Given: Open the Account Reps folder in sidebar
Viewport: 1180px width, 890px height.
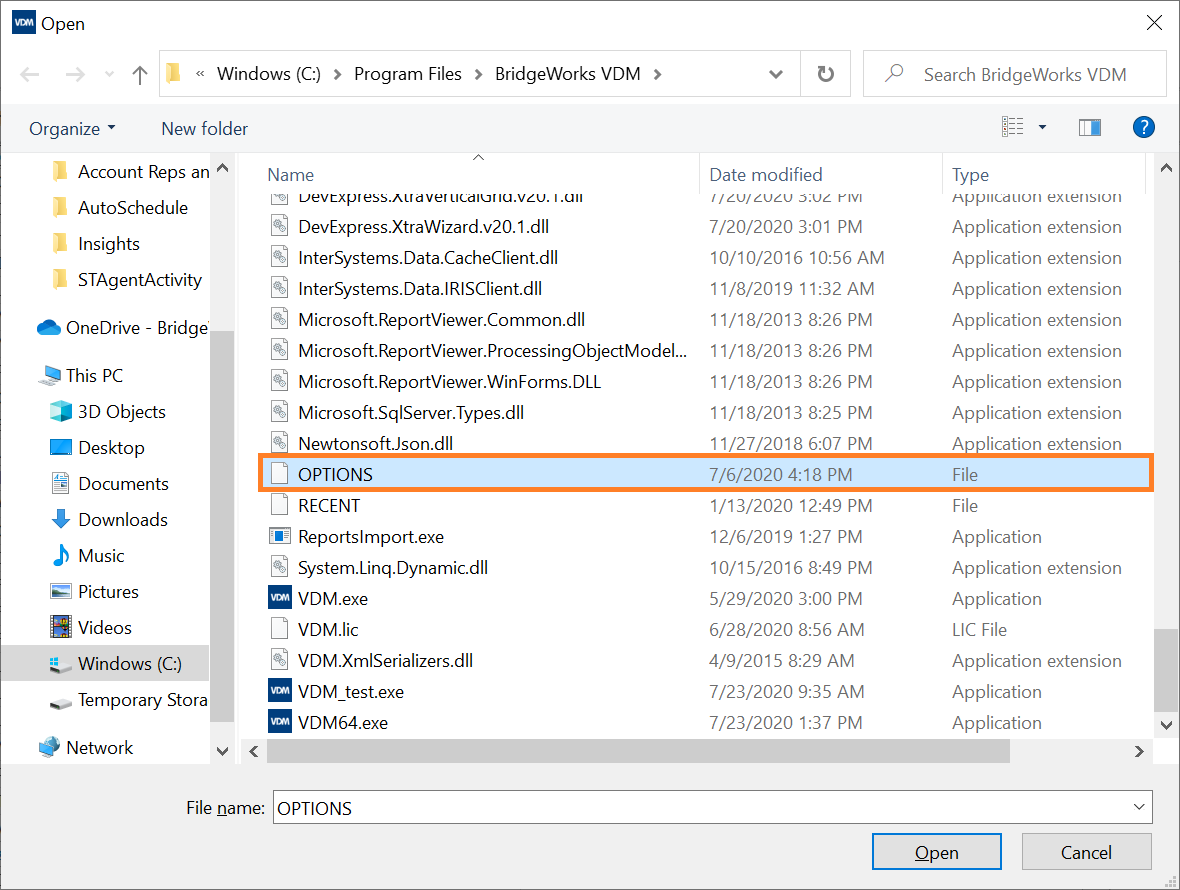Looking at the screenshot, I should point(131,172).
